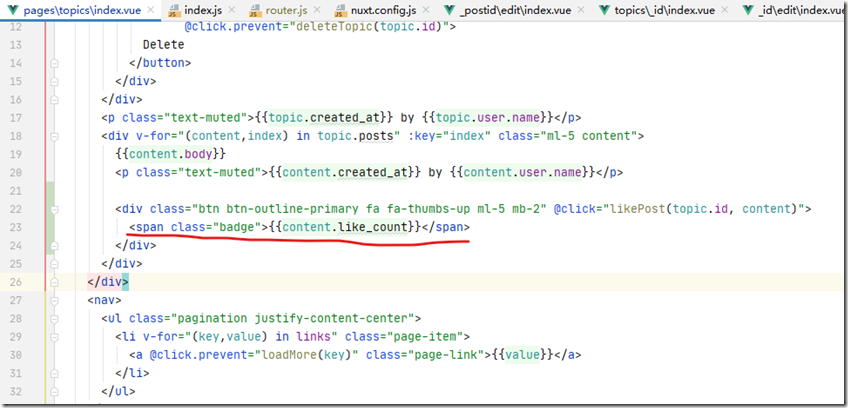
Task: Switch to the pages\topics\index.vue tab
Action: click(76, 10)
